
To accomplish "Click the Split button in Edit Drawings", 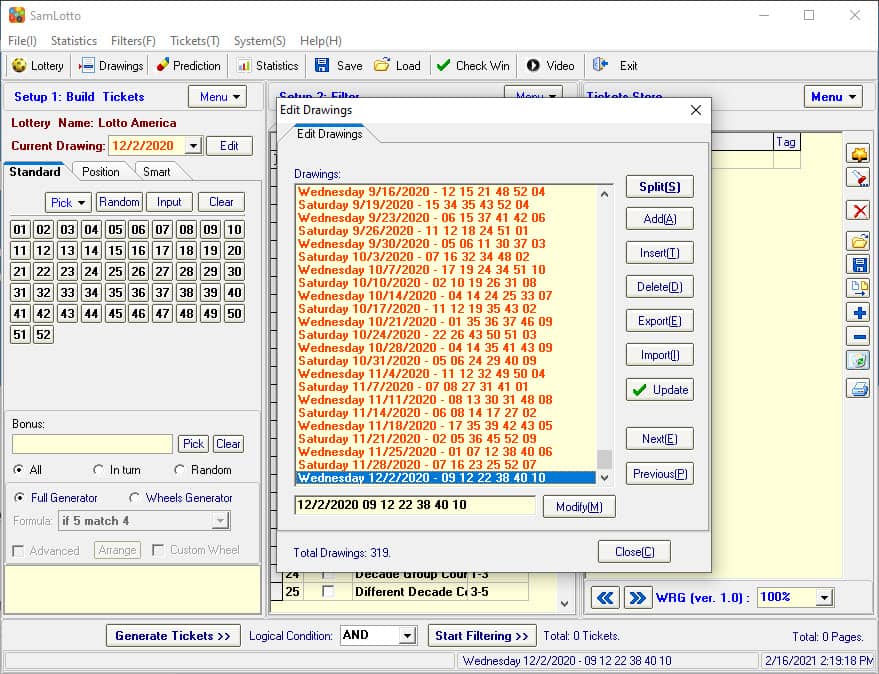I will (660, 187).
